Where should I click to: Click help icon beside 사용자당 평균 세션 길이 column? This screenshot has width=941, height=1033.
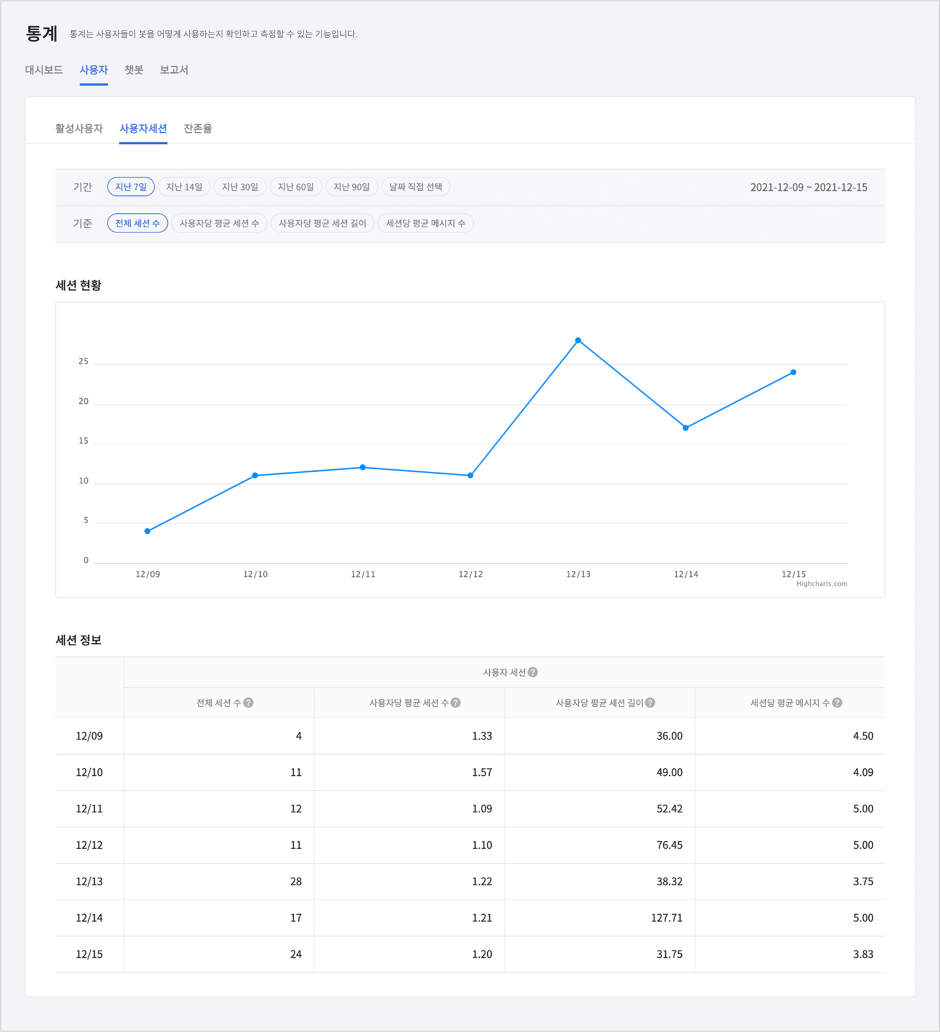pos(650,703)
